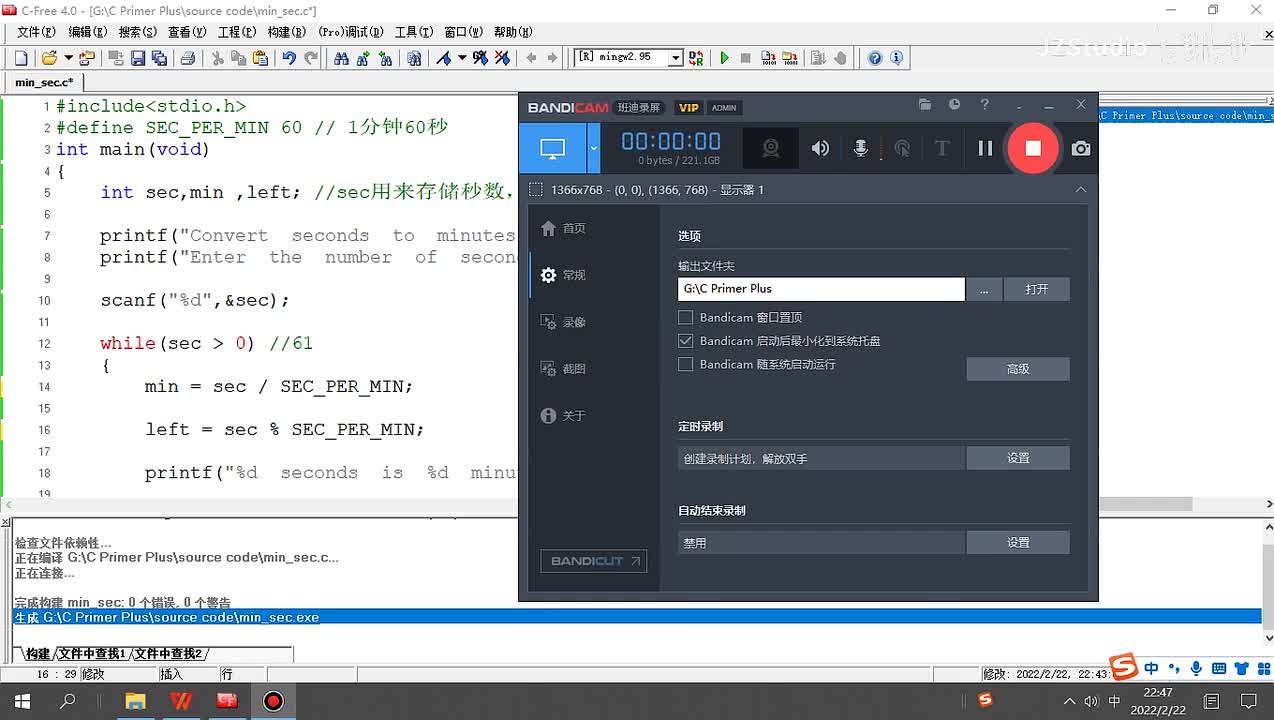Click the taskbar search magnifier icon
The width and height of the screenshot is (1274, 720).
tap(68, 701)
